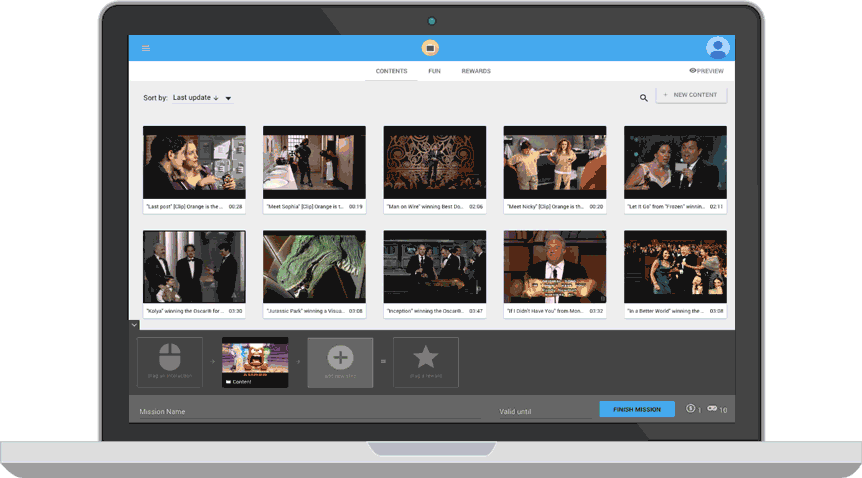Select the "If I Didn't Have You" thumbnail
Viewport: 862px width, 478px height.
click(555, 267)
